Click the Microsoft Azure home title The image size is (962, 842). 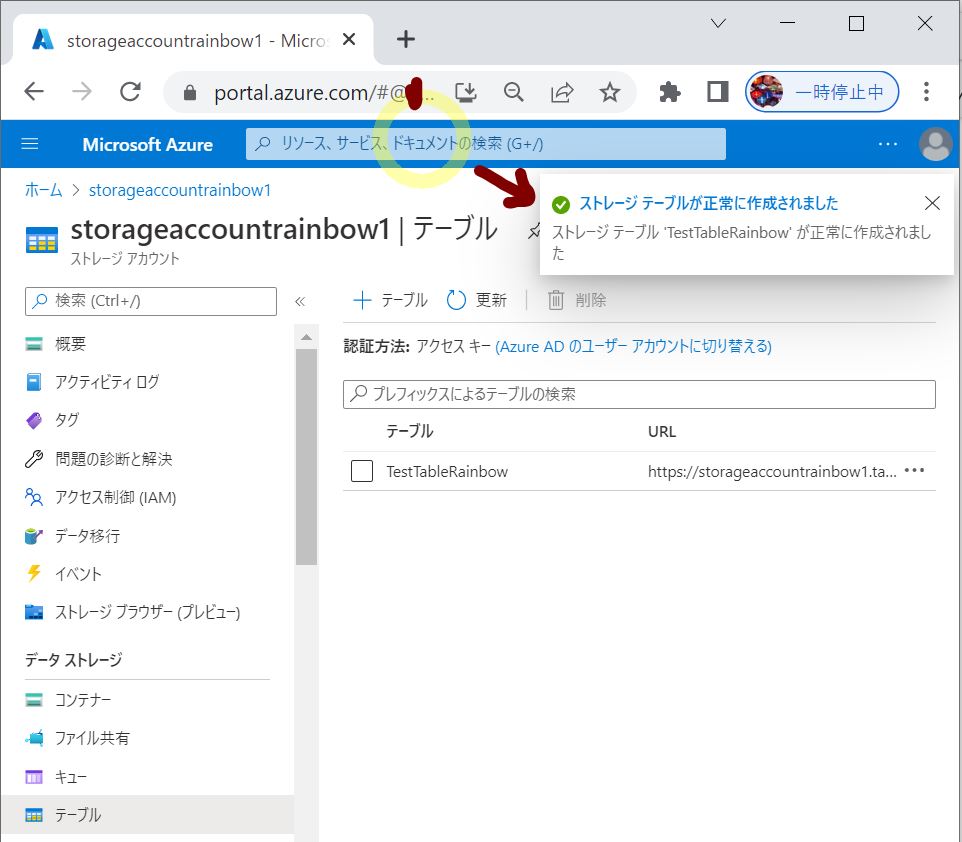[147, 144]
